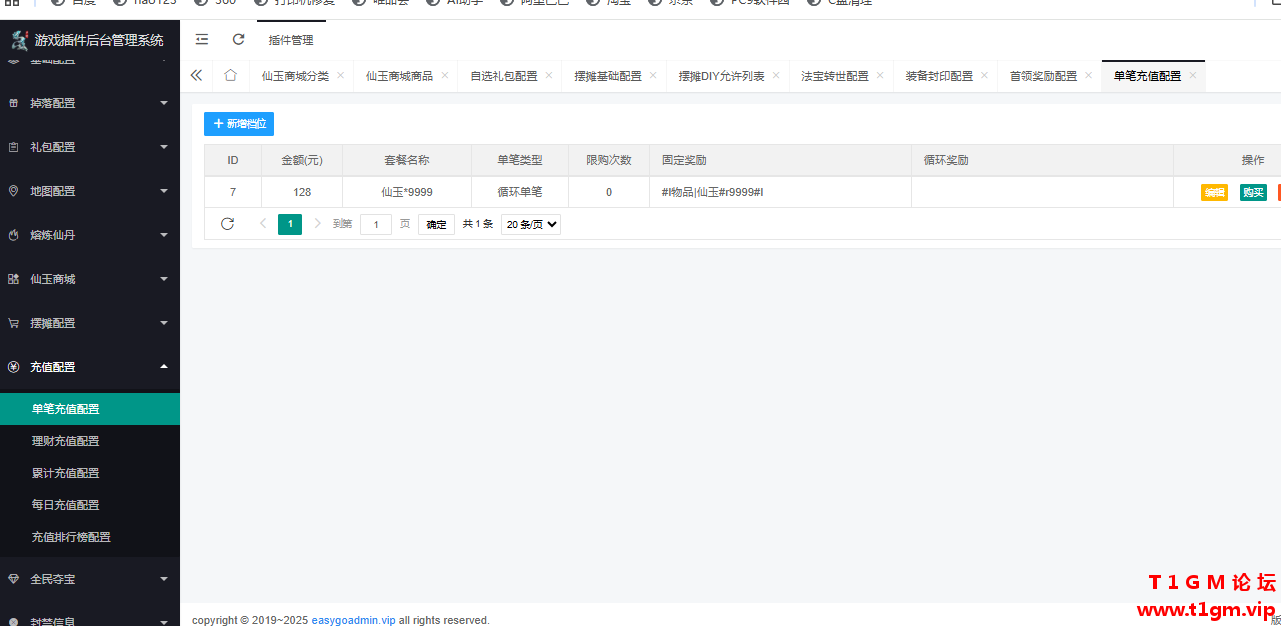Click the green 购买 button in row 7
Image resolution: width=1281 pixels, height=626 pixels.
[x=1253, y=193]
